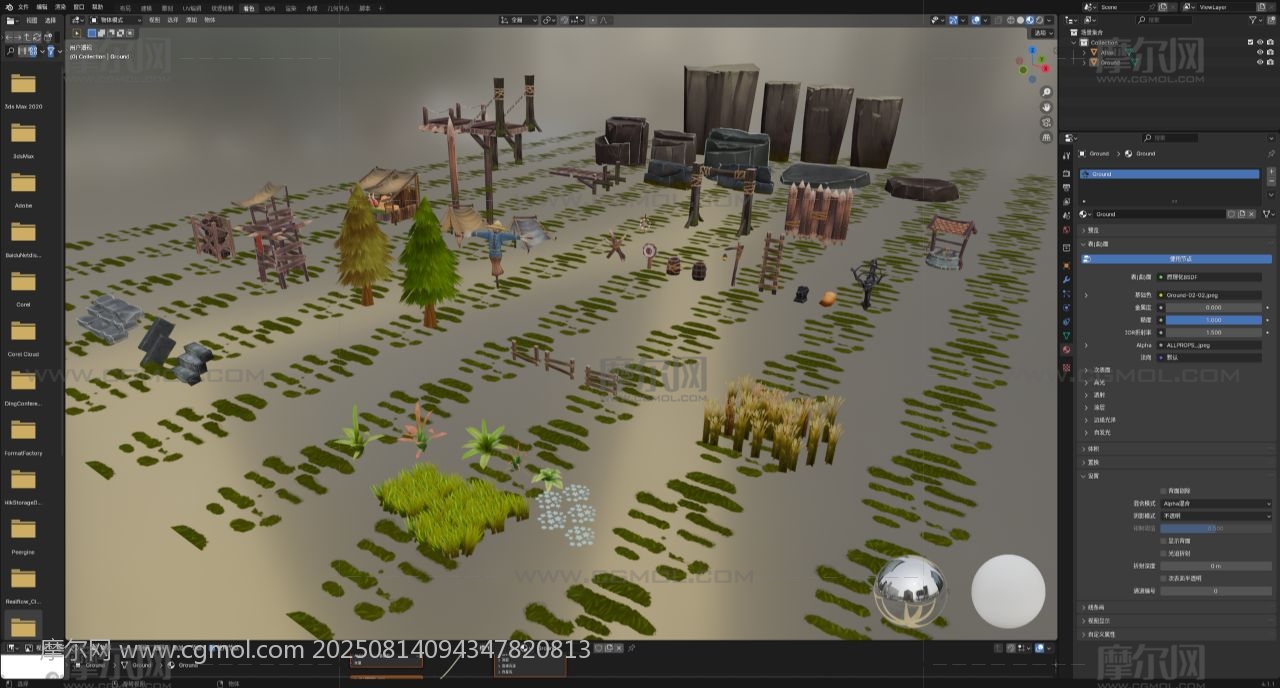Viewport: 1280px width, 688px height.
Task: Toggle first checkbox below the blue clip slider
Action: pyautogui.click(x=1163, y=540)
